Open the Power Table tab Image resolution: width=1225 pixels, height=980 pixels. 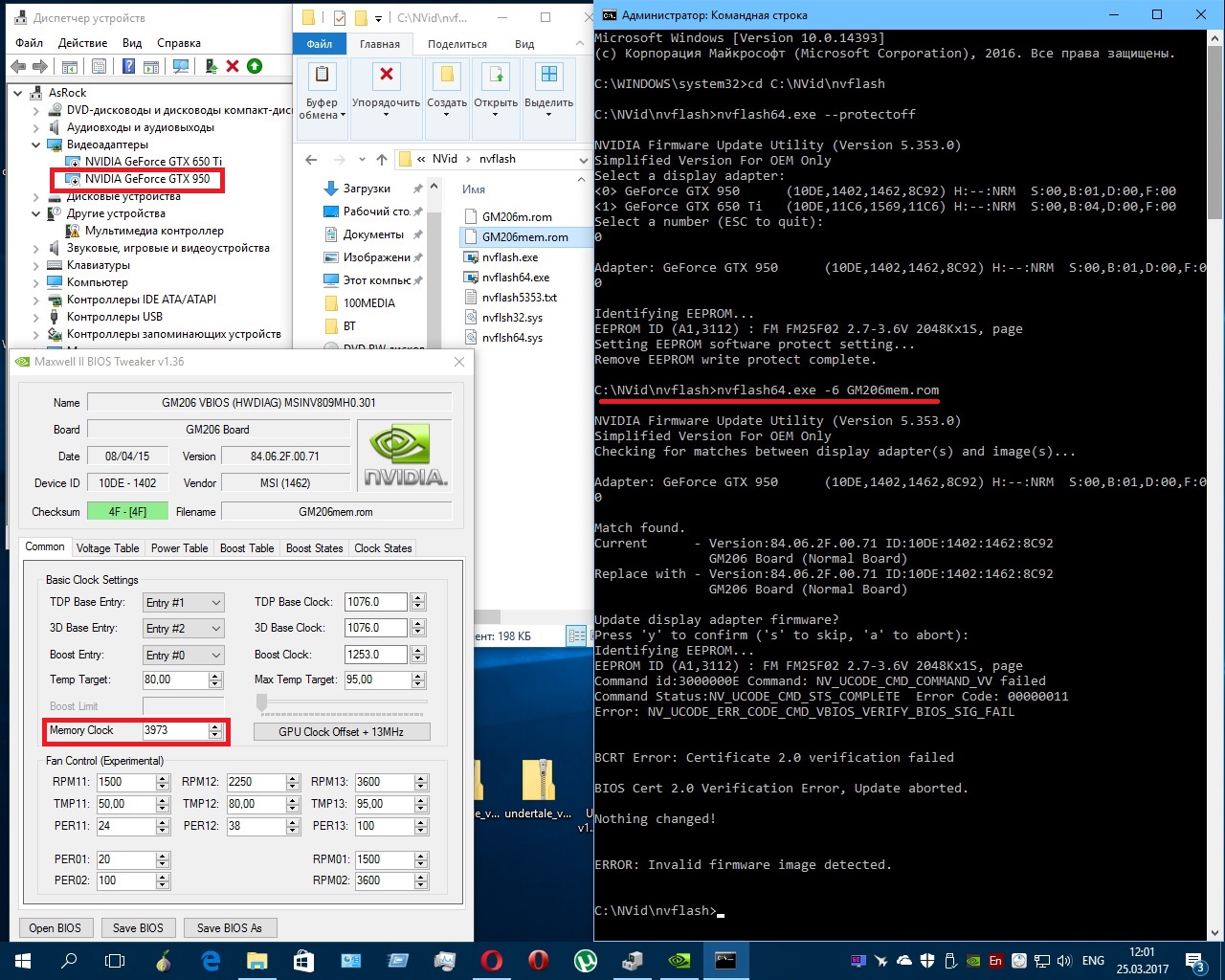click(179, 548)
